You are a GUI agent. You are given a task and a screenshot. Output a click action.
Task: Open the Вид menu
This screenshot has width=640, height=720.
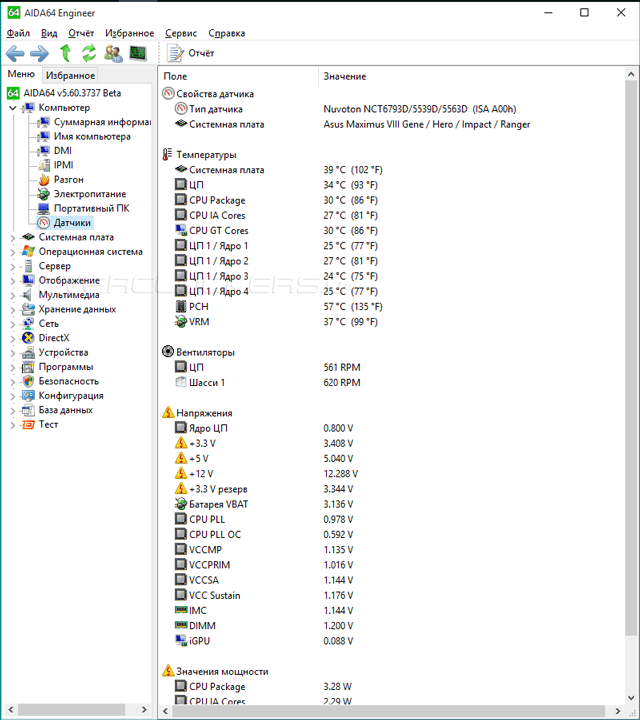pos(49,33)
